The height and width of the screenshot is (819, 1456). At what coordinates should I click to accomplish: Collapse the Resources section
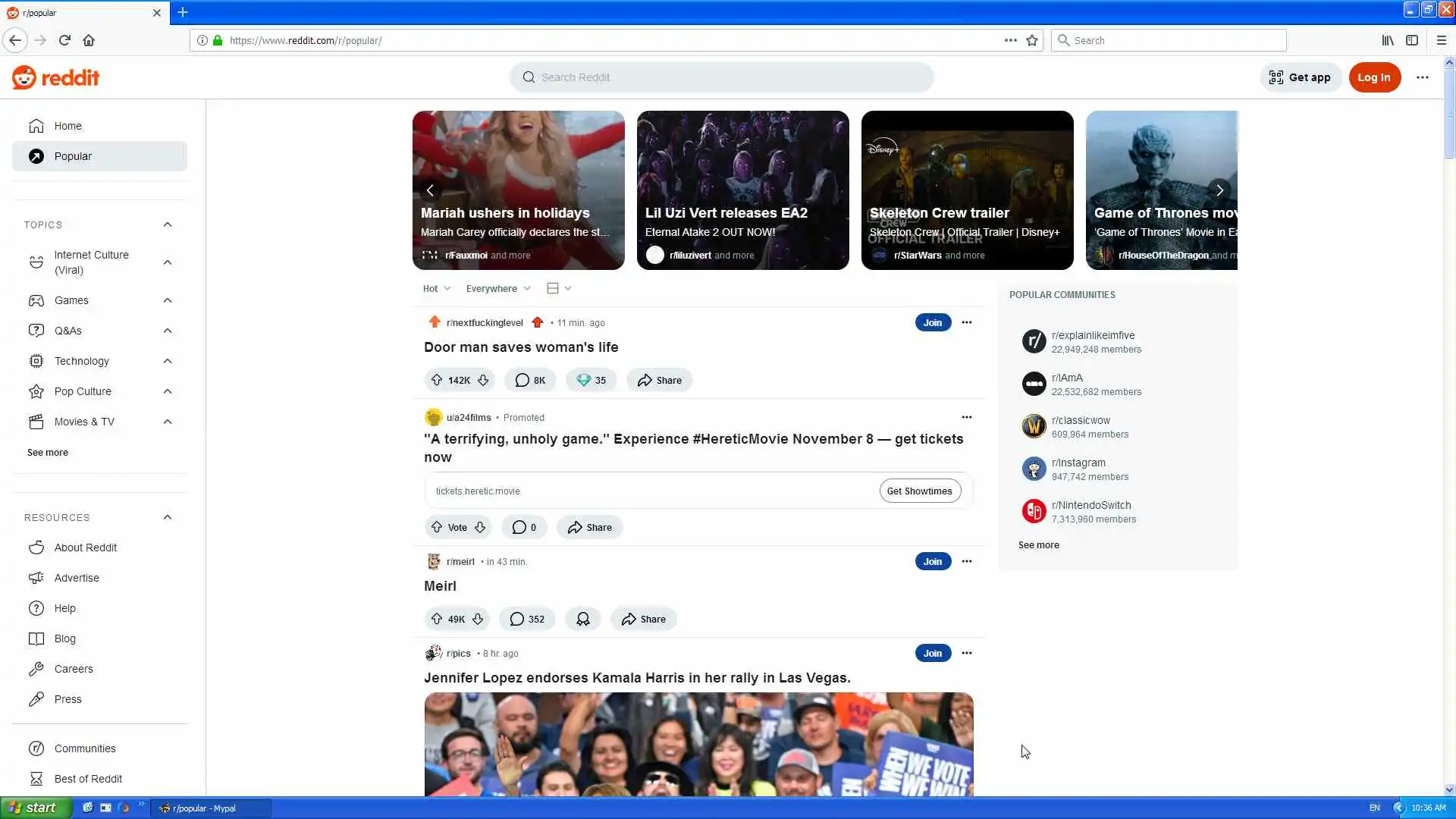(x=168, y=517)
